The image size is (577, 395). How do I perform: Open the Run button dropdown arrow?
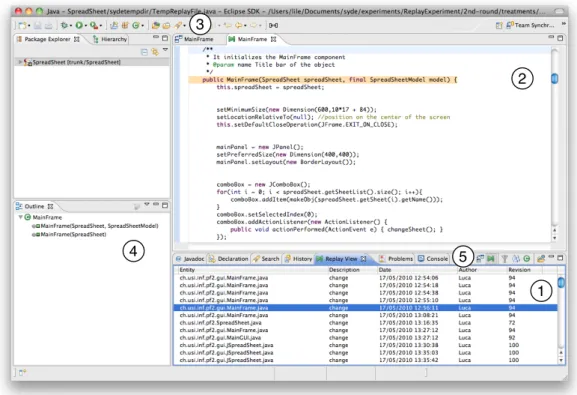pyautogui.click(x=85, y=26)
